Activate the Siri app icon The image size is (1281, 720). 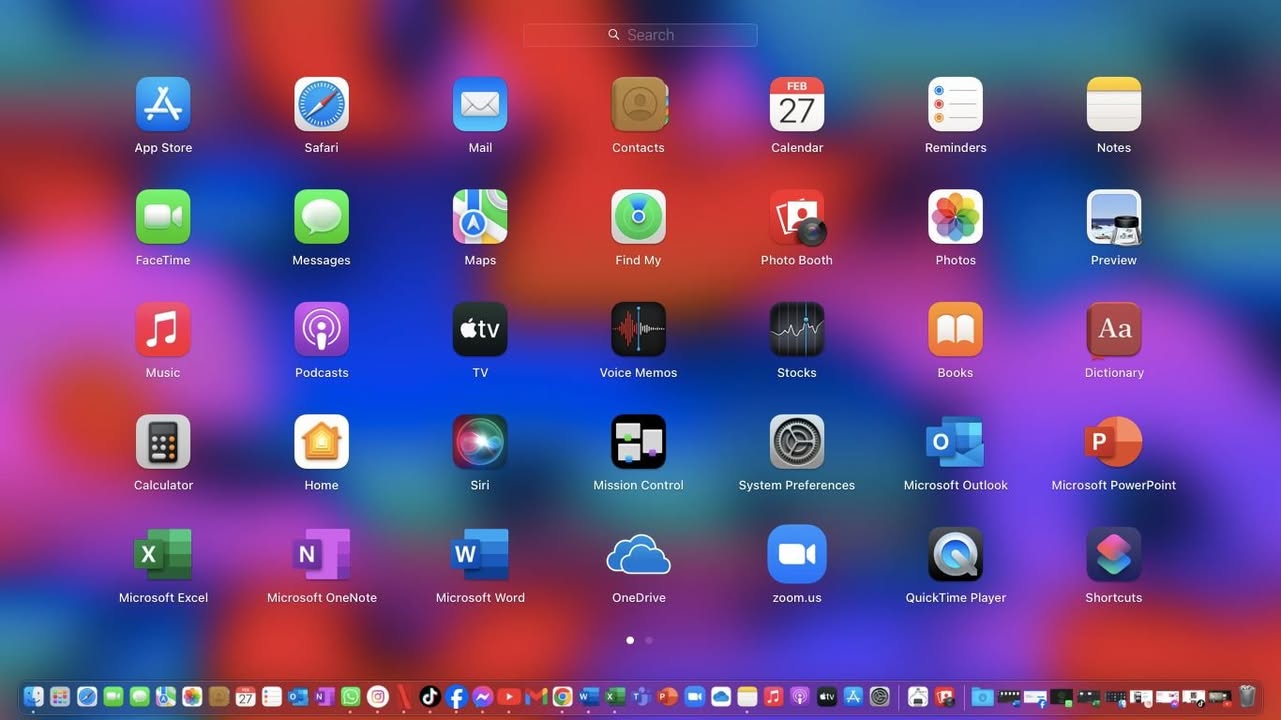click(480, 442)
